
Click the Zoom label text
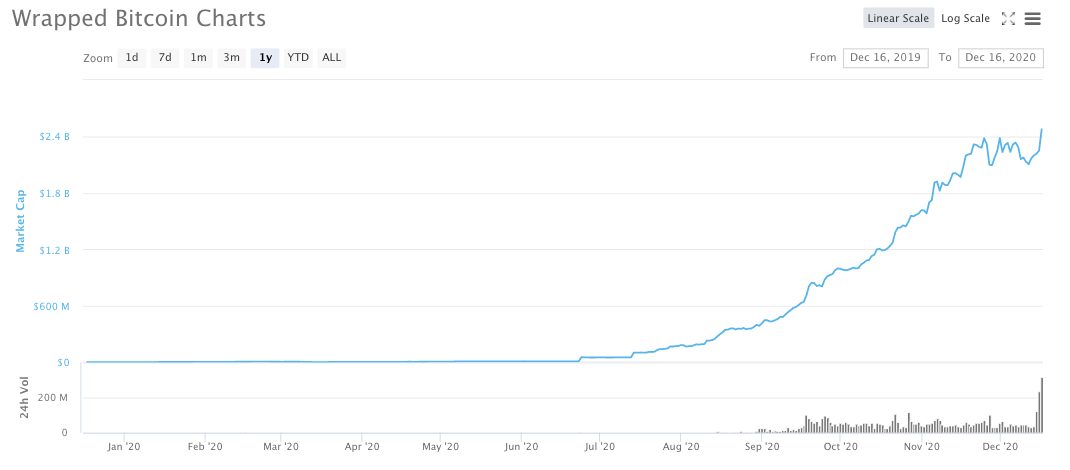[98, 59]
